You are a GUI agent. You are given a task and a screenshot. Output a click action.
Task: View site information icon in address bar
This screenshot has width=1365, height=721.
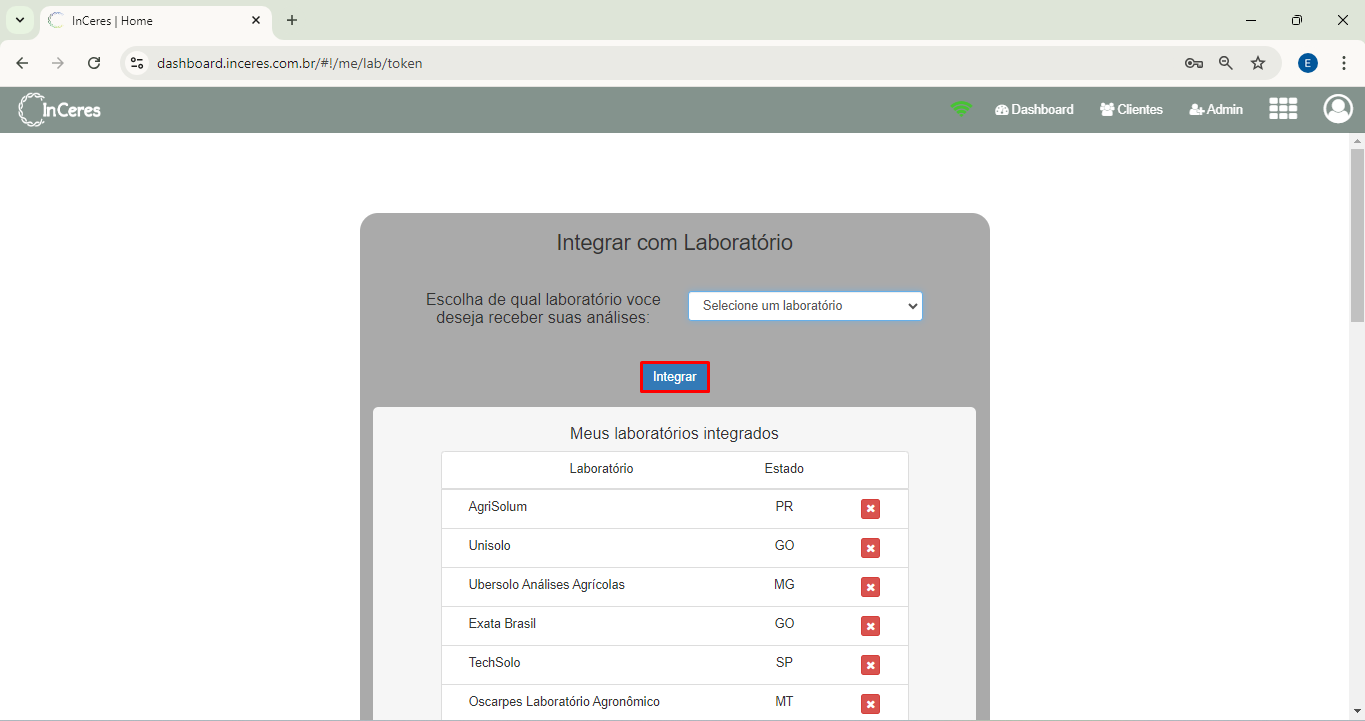pyautogui.click(x=137, y=63)
